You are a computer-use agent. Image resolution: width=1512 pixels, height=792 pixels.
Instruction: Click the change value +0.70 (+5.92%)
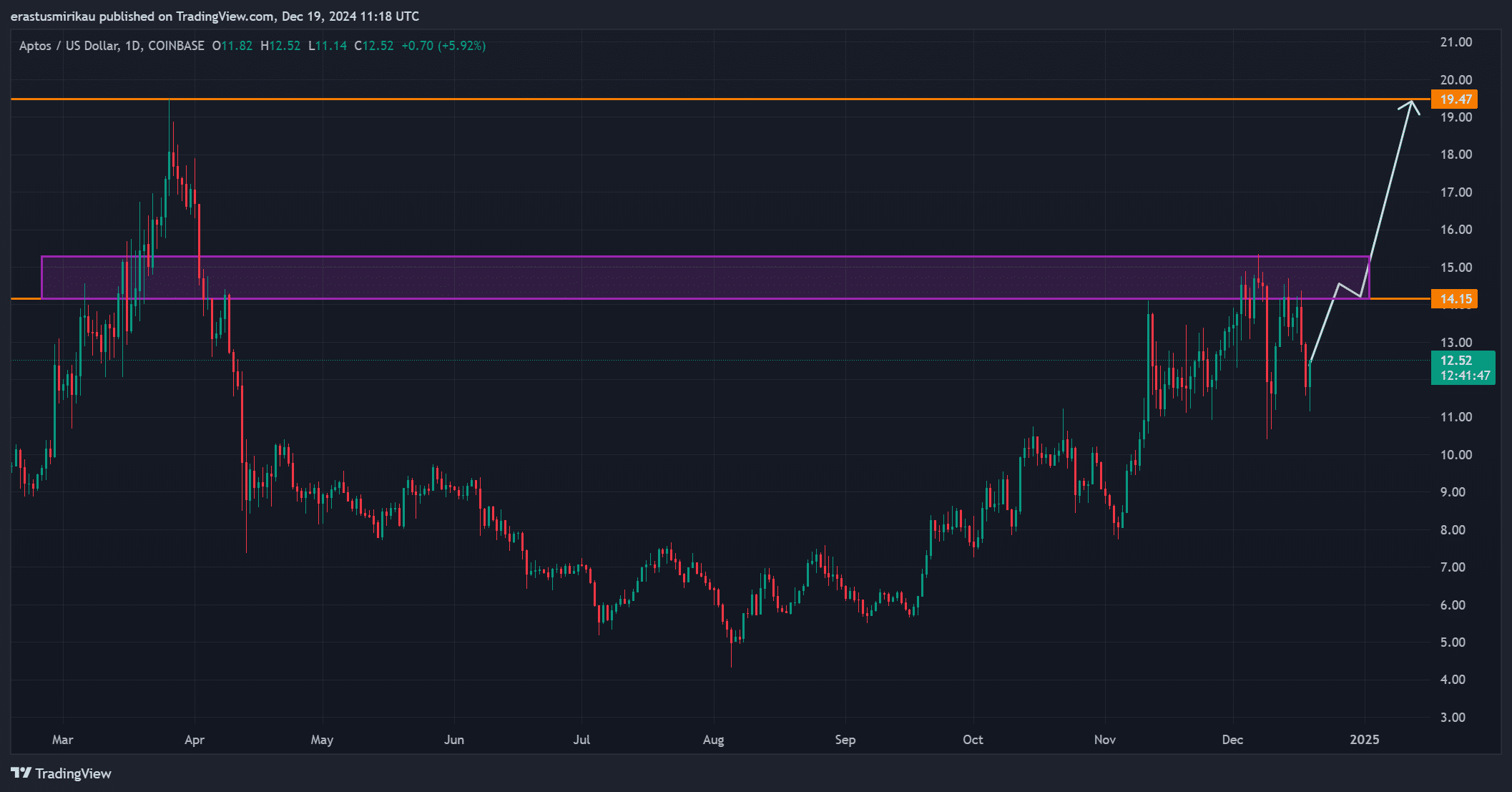(443, 46)
